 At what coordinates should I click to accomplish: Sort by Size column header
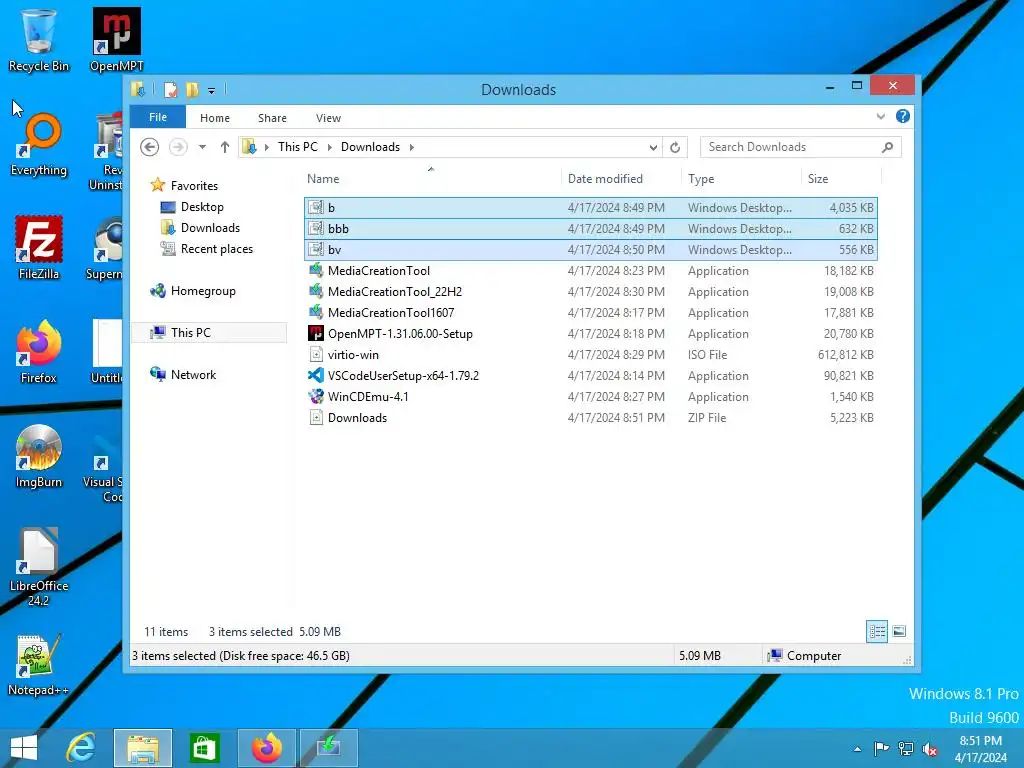[x=818, y=179]
